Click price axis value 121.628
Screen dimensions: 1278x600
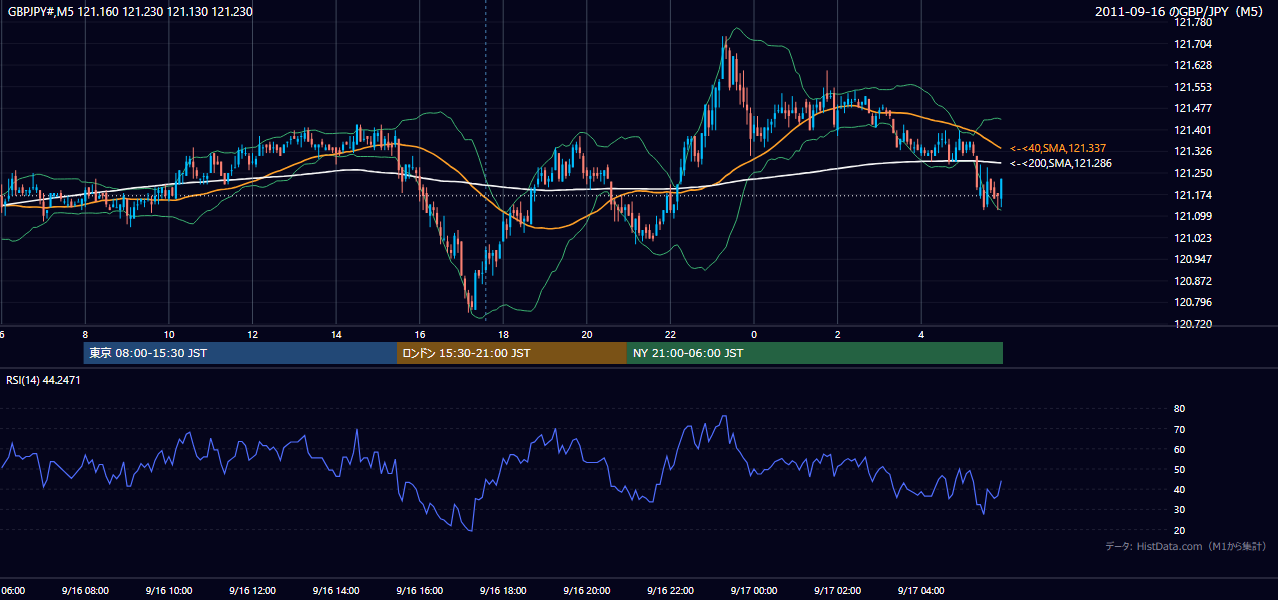coord(1191,66)
